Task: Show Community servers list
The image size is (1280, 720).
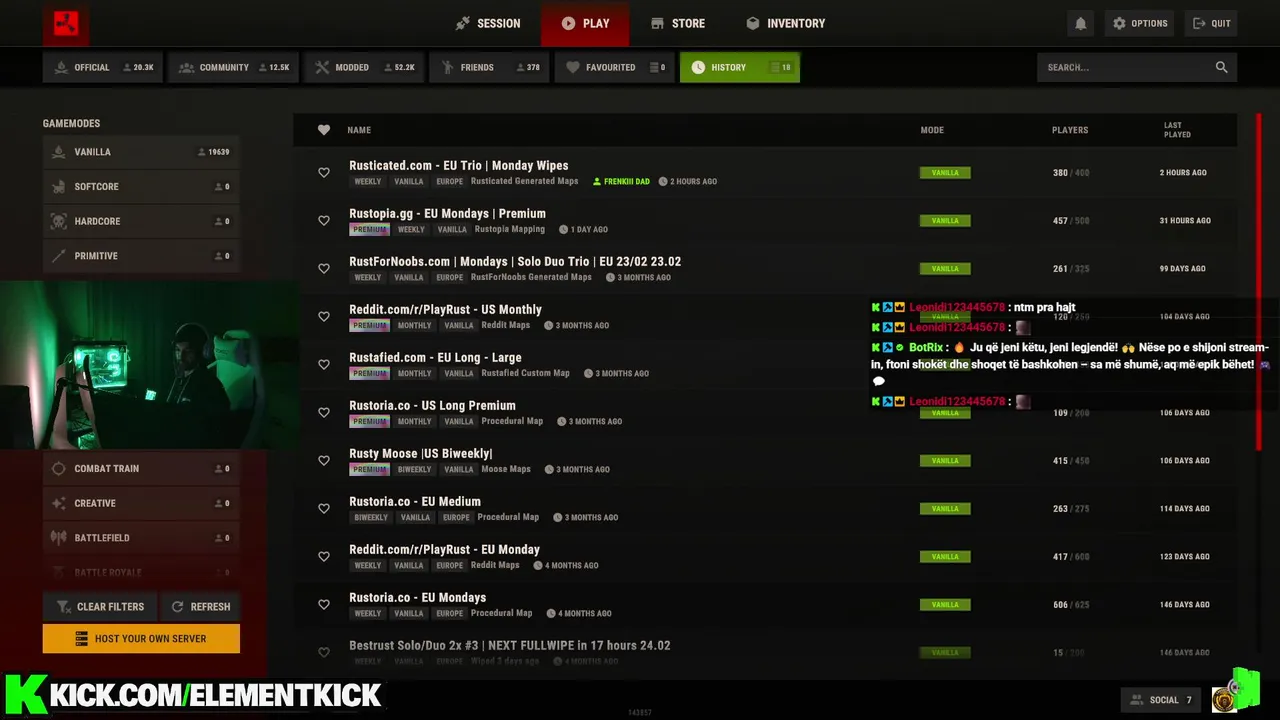Action: [233, 67]
